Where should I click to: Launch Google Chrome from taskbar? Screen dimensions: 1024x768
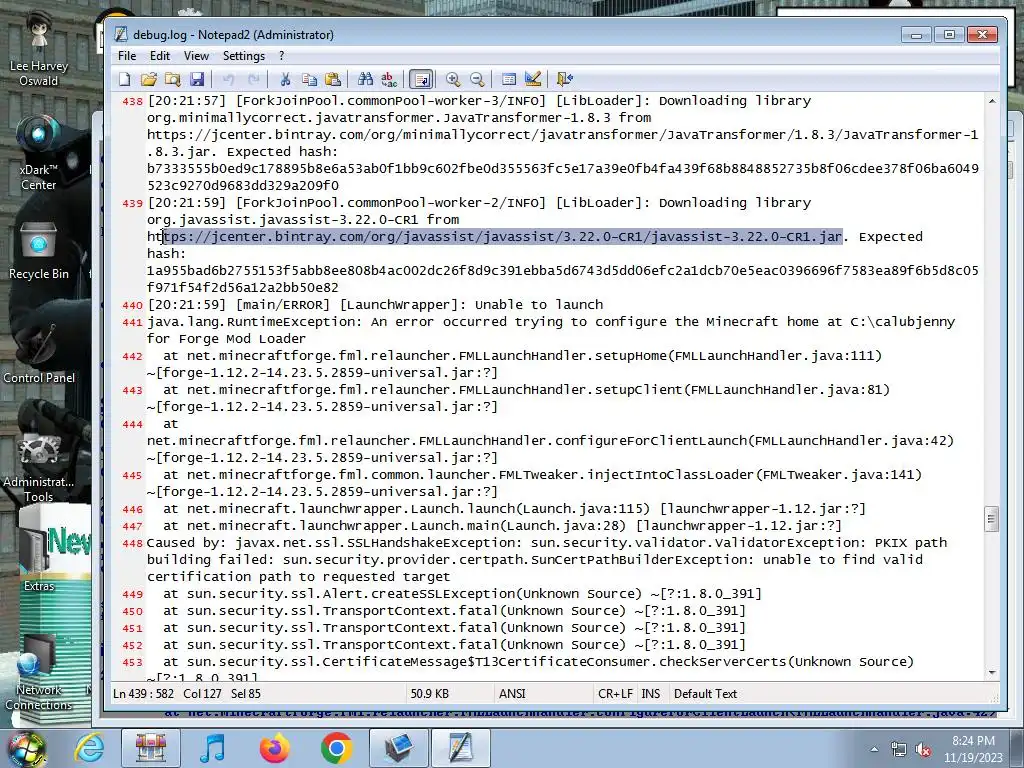pyautogui.click(x=336, y=748)
